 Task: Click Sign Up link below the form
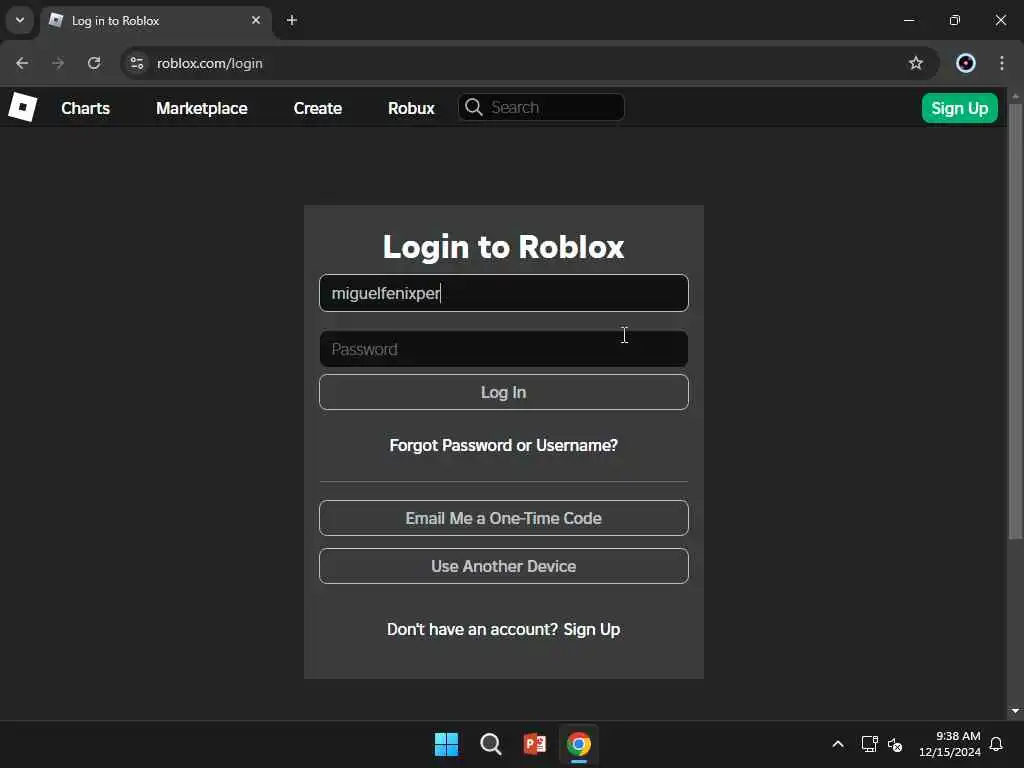[592, 629]
